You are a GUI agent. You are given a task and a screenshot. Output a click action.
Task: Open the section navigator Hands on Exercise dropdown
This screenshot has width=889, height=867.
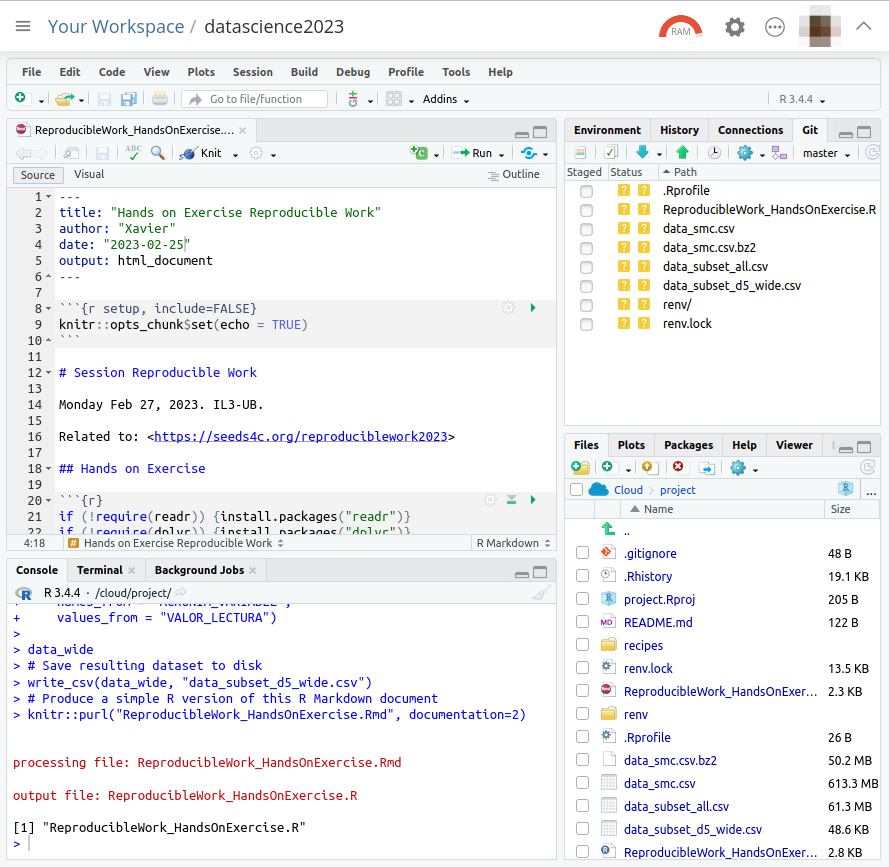tap(176, 543)
